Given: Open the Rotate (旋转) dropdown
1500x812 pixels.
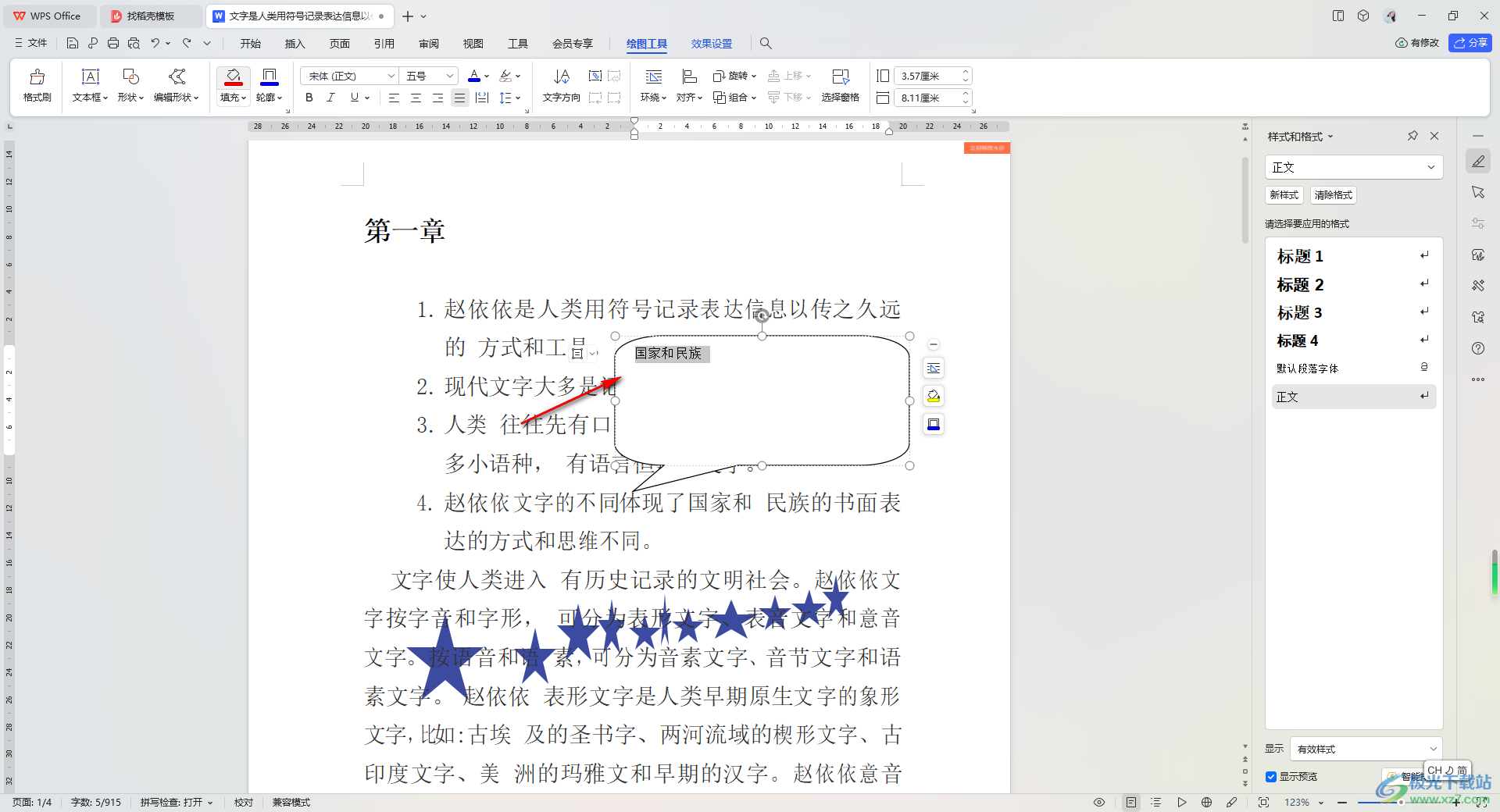Looking at the screenshot, I should coord(734,76).
